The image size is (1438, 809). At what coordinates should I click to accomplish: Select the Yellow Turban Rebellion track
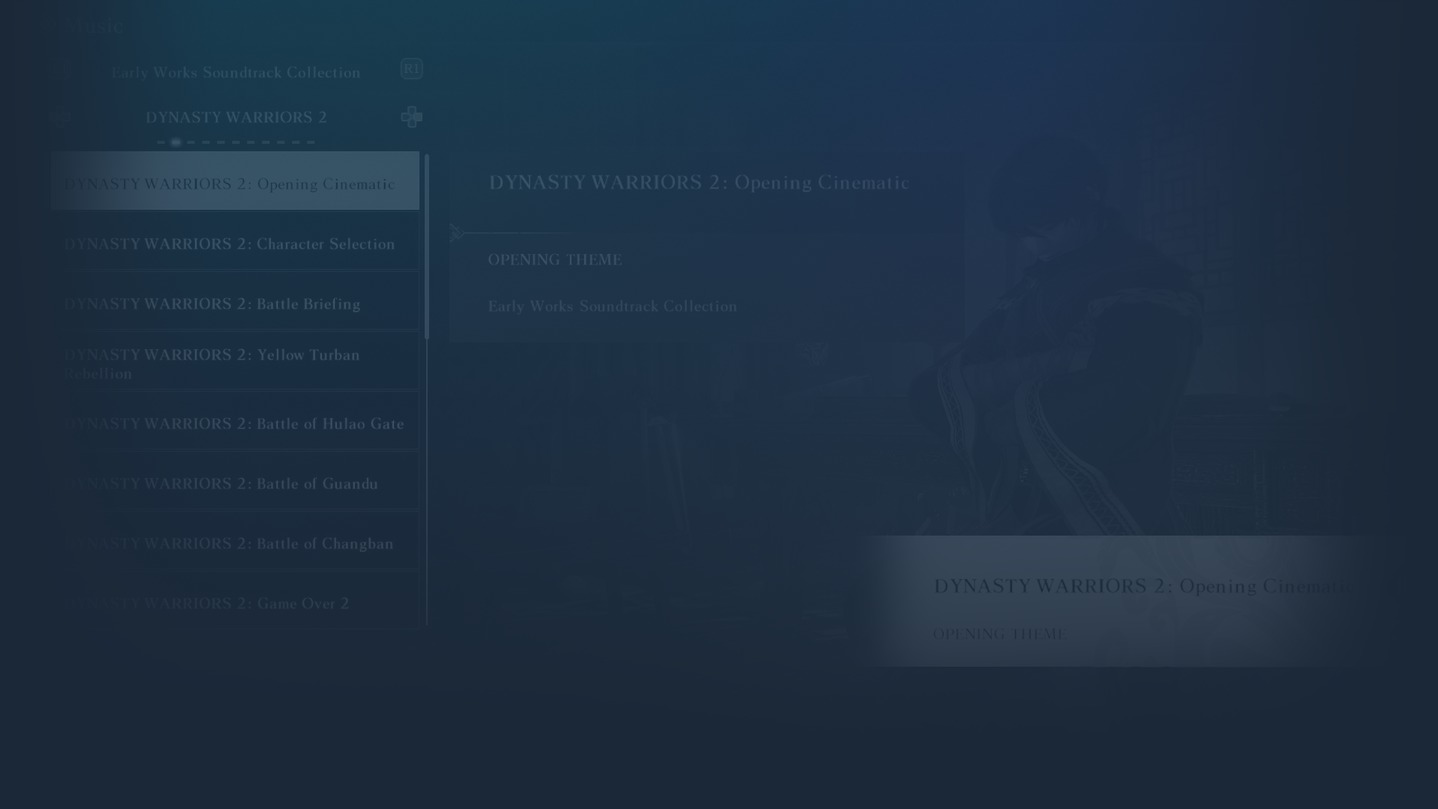point(236,361)
